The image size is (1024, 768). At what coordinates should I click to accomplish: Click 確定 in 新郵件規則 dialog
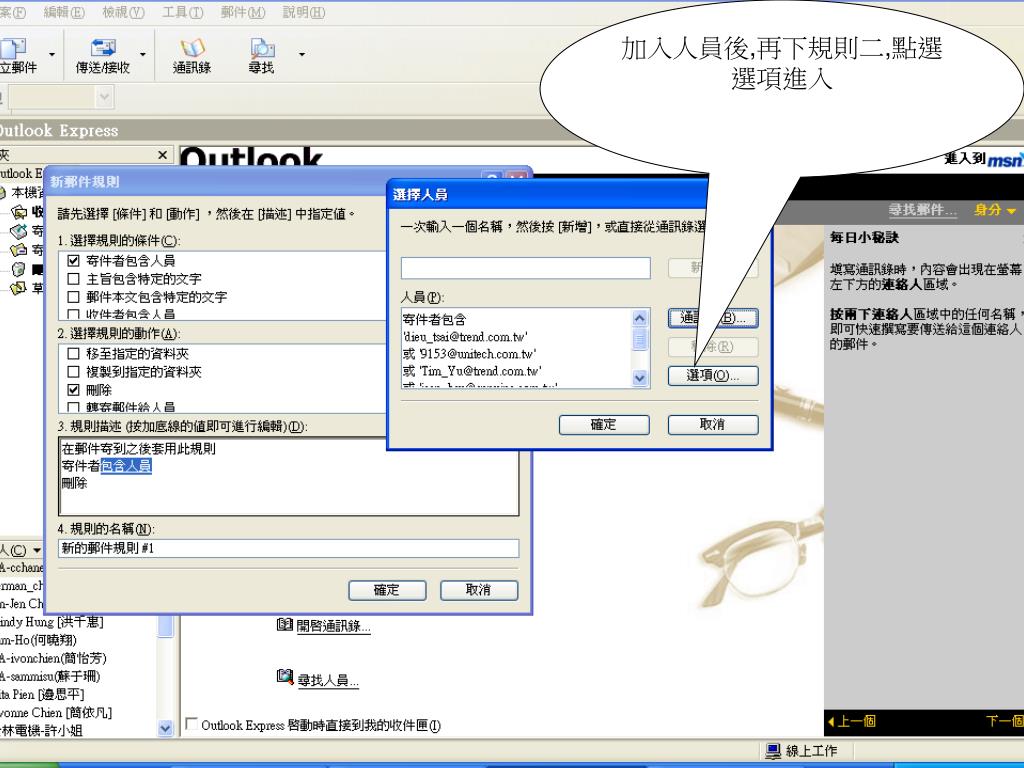tap(387, 590)
